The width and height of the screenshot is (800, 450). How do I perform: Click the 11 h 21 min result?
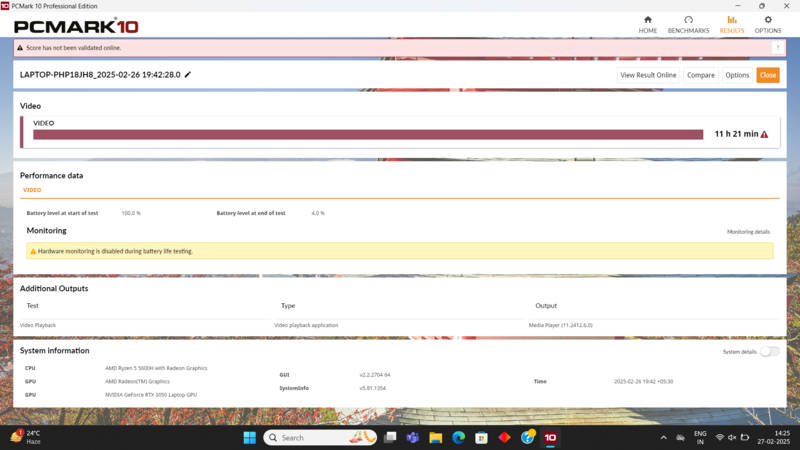click(736, 134)
